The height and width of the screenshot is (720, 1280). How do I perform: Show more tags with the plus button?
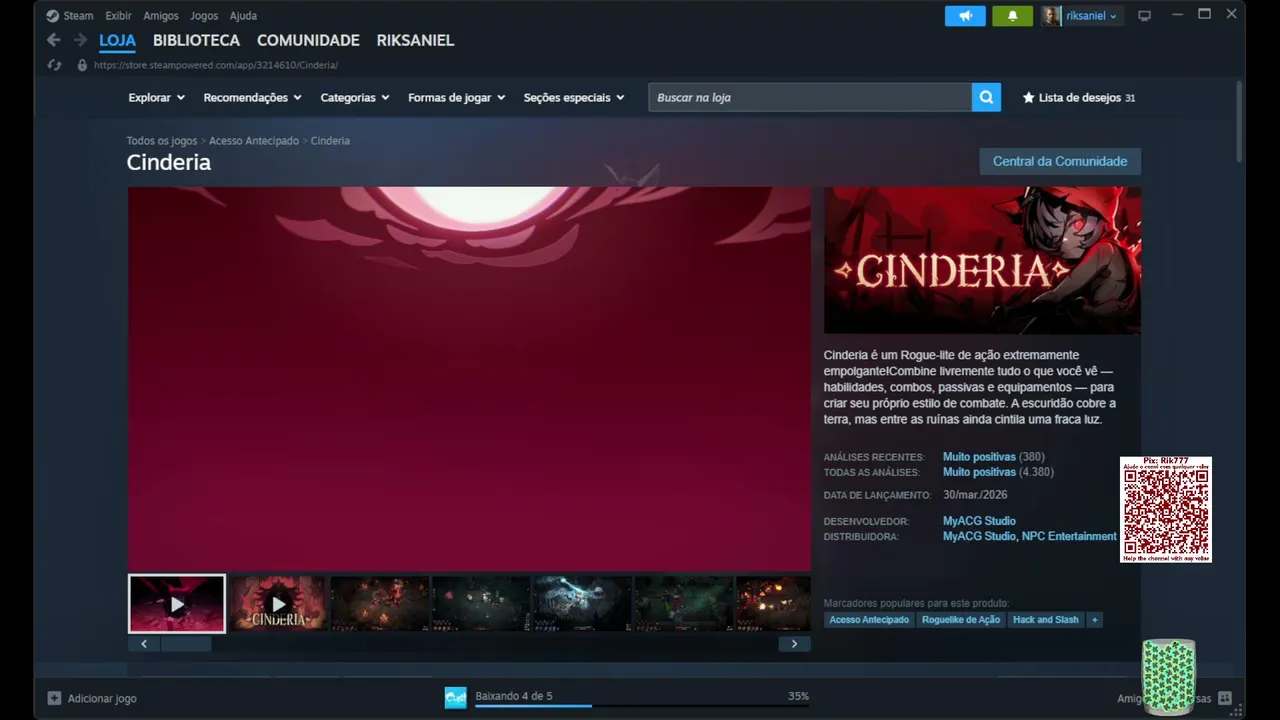pyautogui.click(x=1094, y=620)
